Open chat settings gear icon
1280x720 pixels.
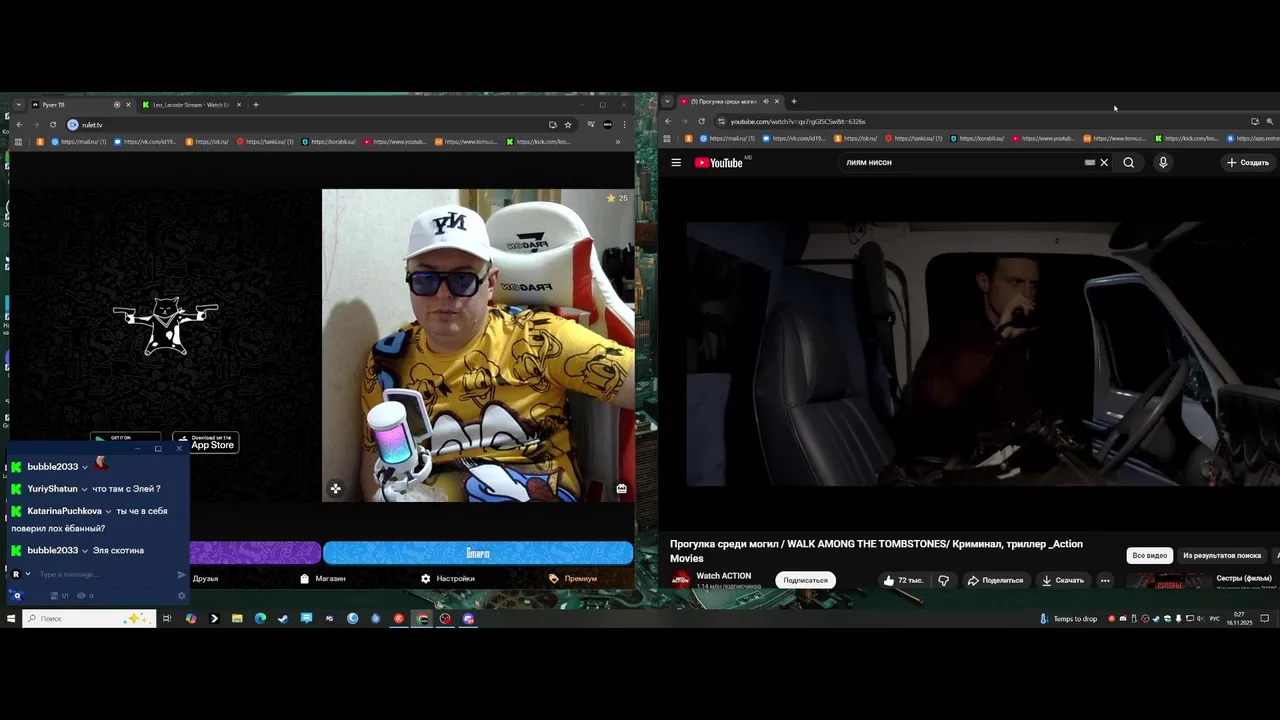181,596
